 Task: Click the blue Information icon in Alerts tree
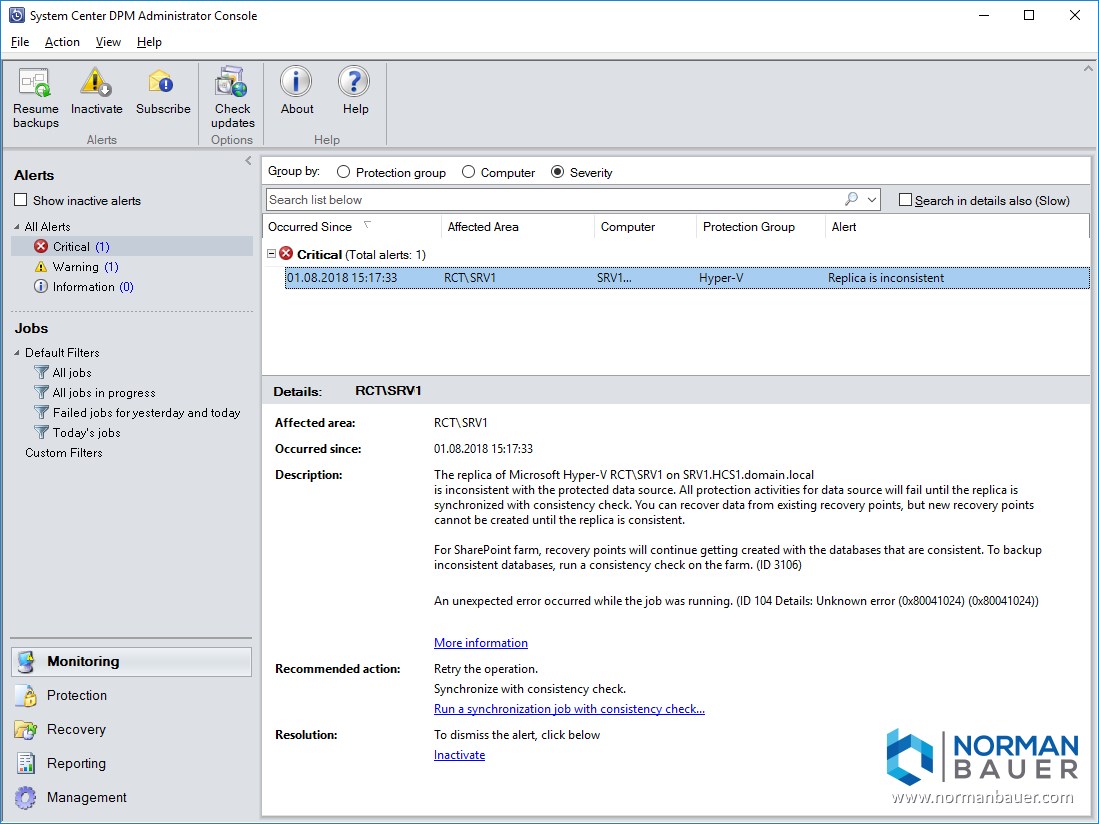[x=41, y=286]
